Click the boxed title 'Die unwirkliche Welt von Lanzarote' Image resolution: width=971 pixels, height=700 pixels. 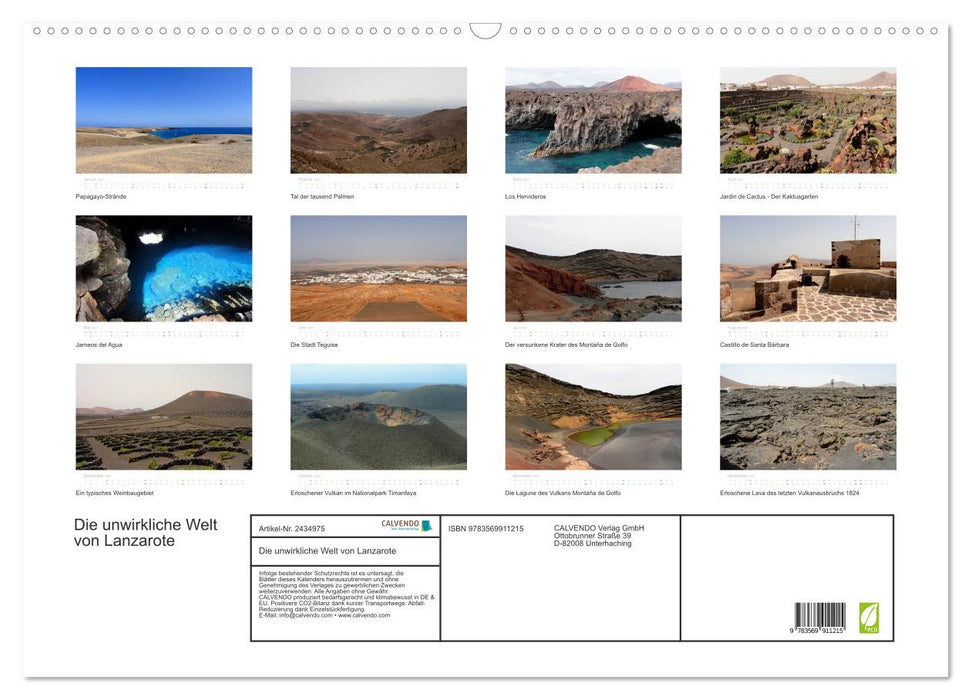(x=327, y=551)
